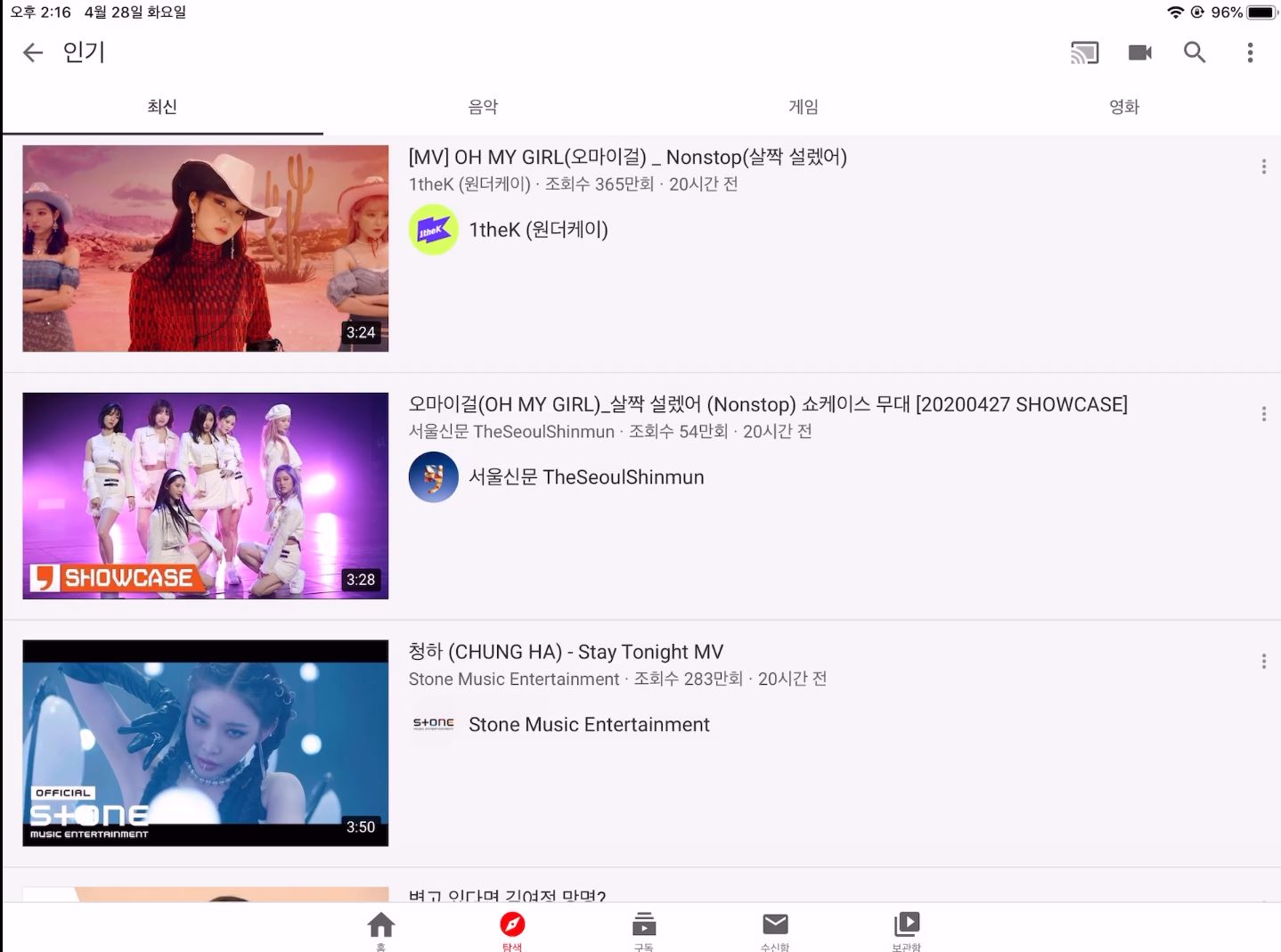Tap the 1theK channel avatar

point(434,230)
